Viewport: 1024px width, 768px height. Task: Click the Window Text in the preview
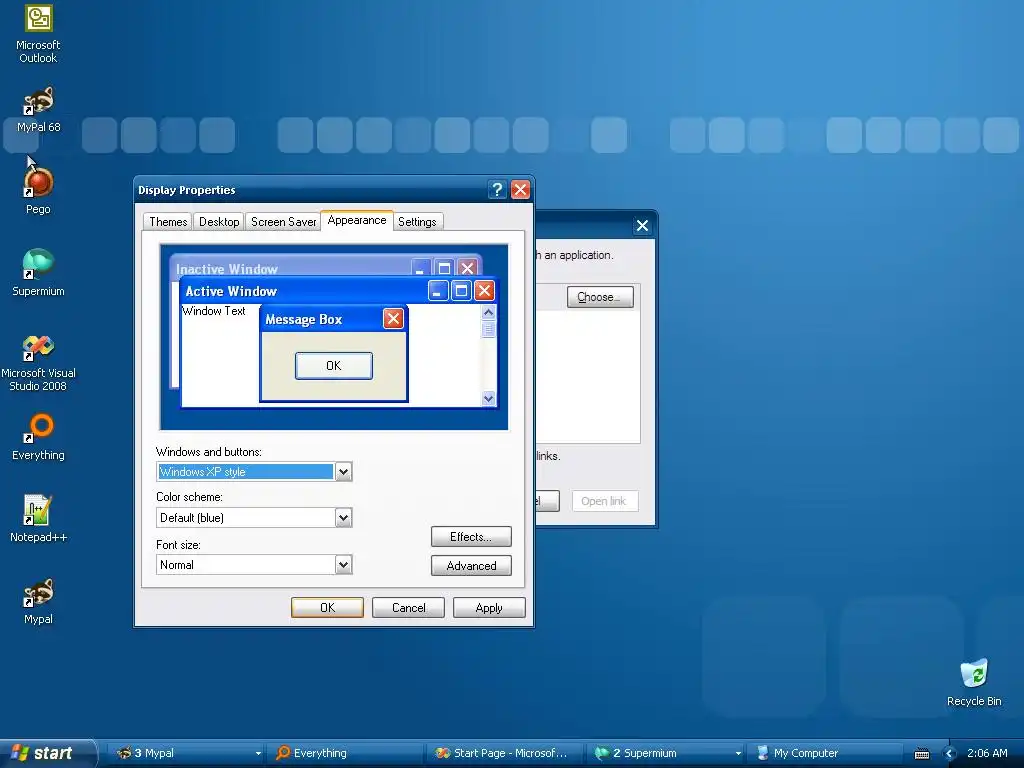214,311
